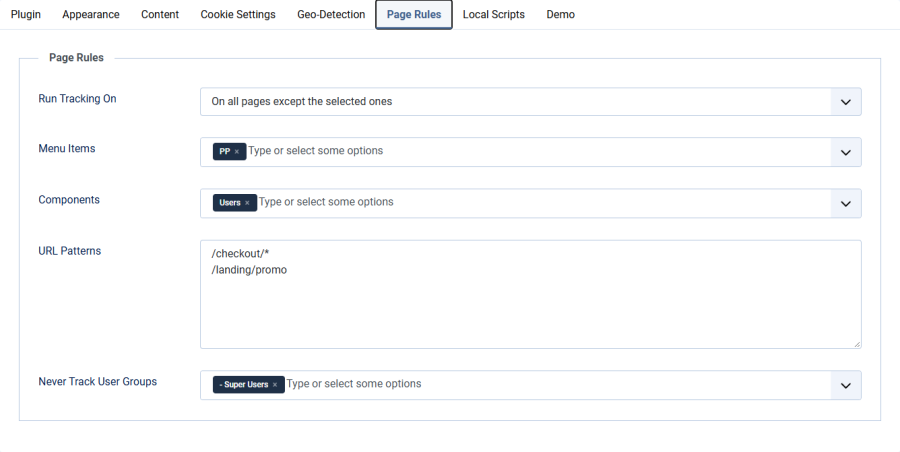Focus the URL Patterns text area
The image size is (900, 452).
[530, 294]
